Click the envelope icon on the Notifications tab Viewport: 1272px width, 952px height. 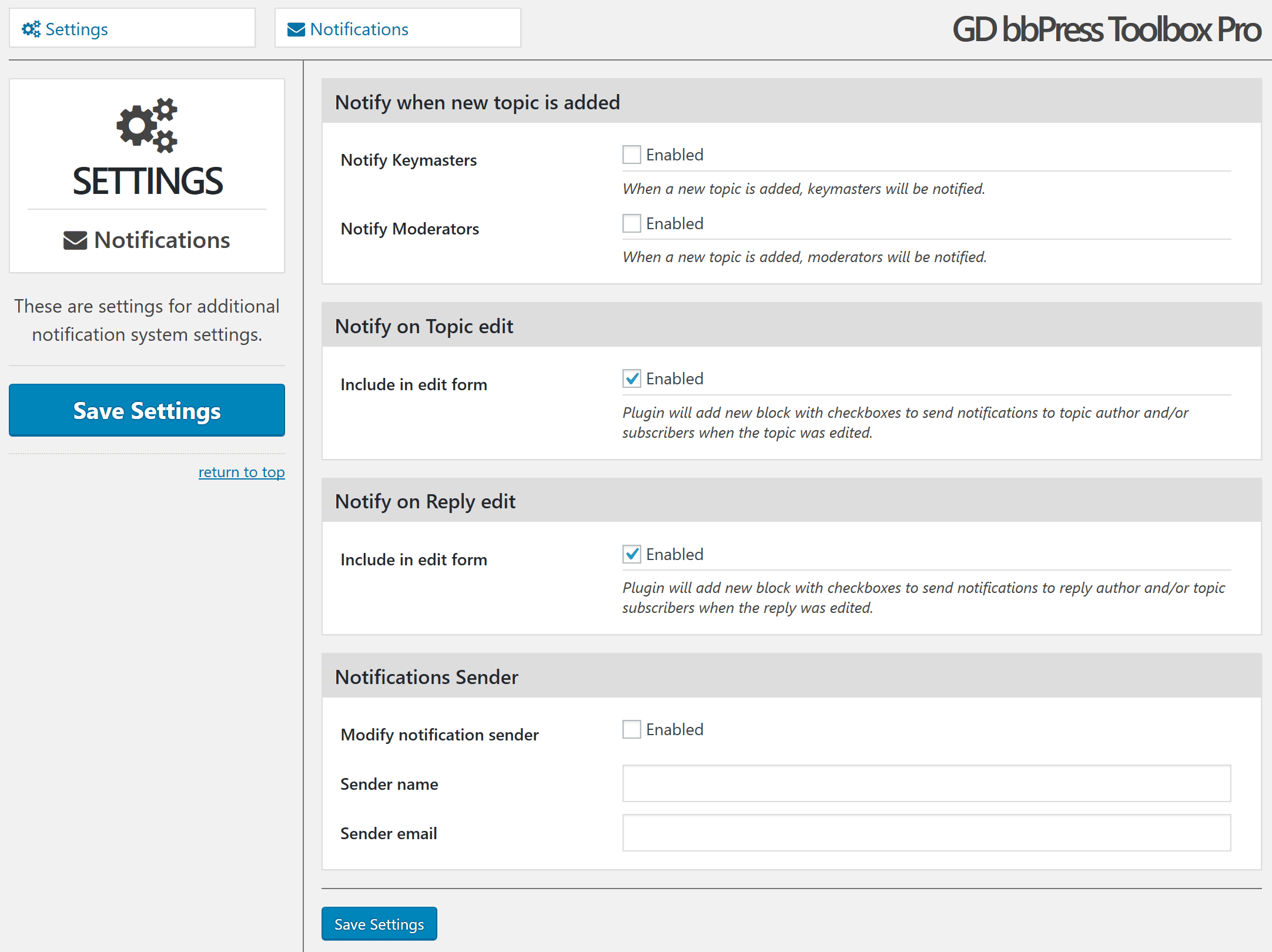point(296,29)
